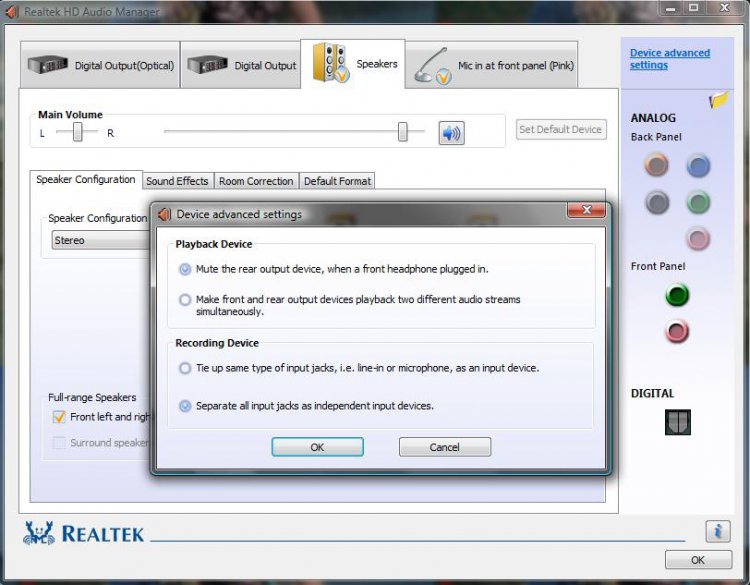Viewport: 750px width, 585px height.
Task: Click the 'Back Panel' label
Action: [x=656, y=137]
